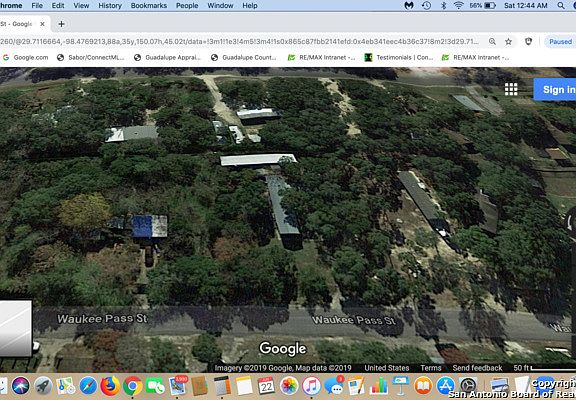Open Safari from the dock
The width and height of the screenshot is (576, 400).
[88, 386]
